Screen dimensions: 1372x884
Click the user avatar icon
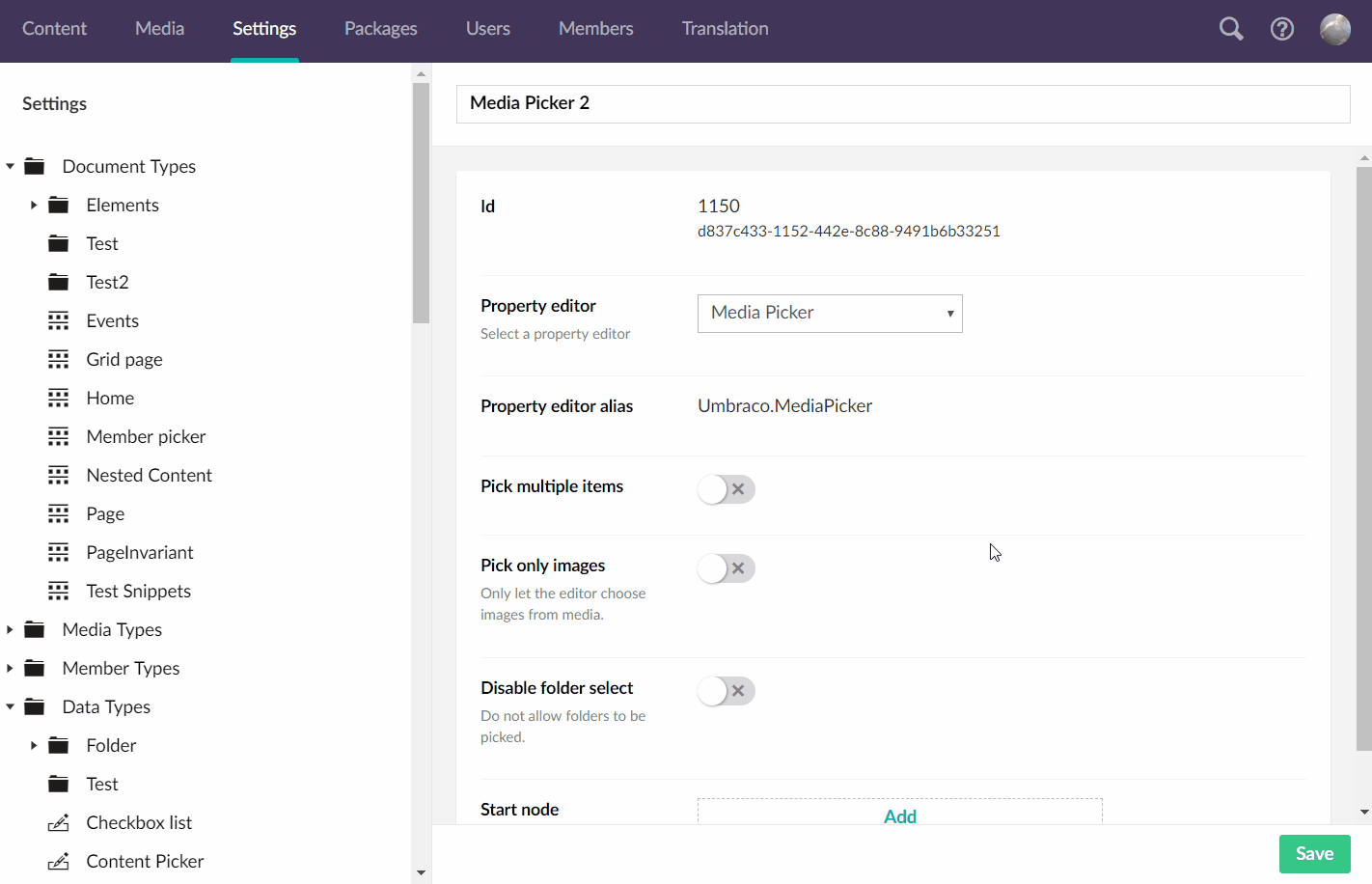coord(1334,29)
